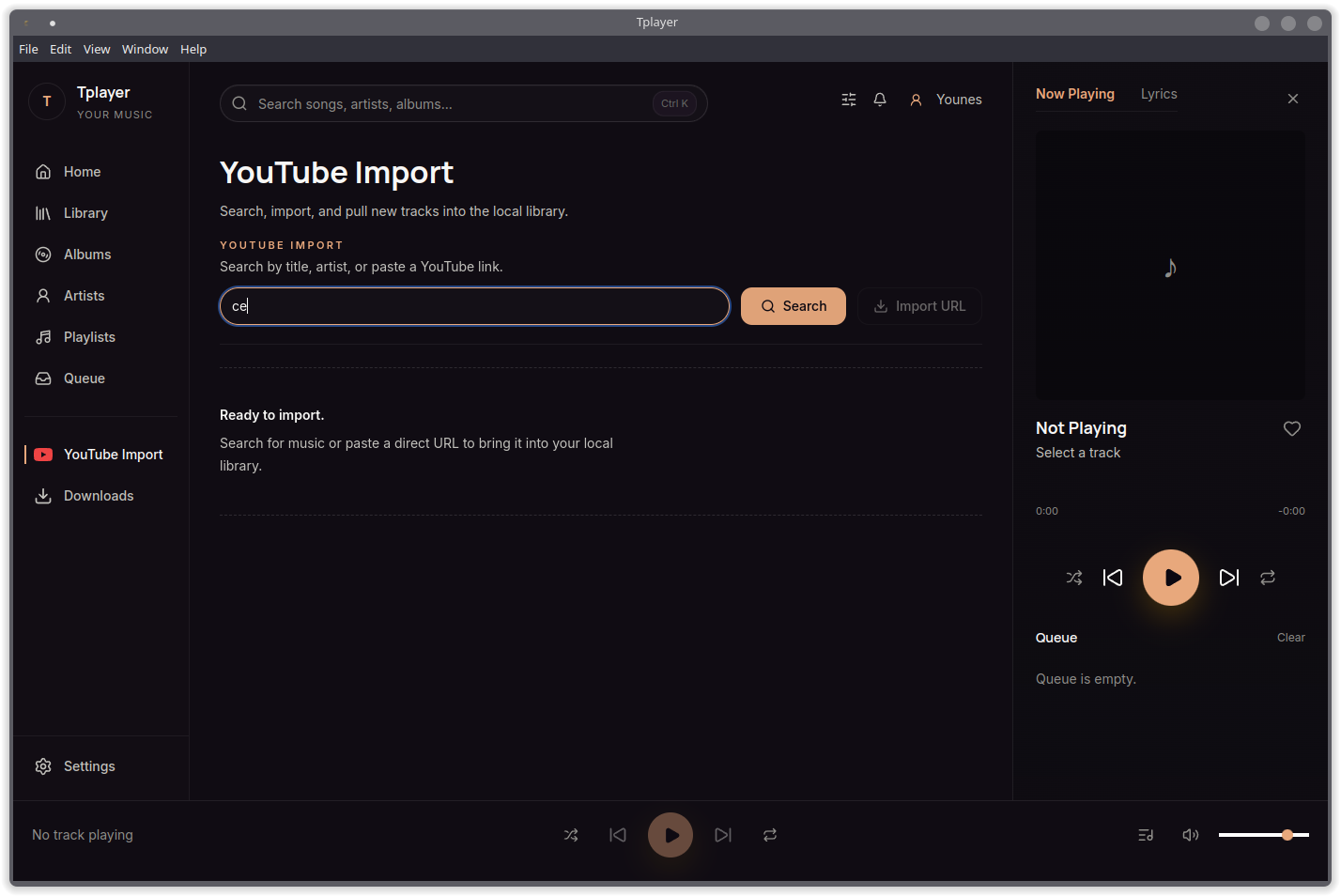Open notifications bell icon
The width and height of the screenshot is (1341, 896).
[x=880, y=100]
